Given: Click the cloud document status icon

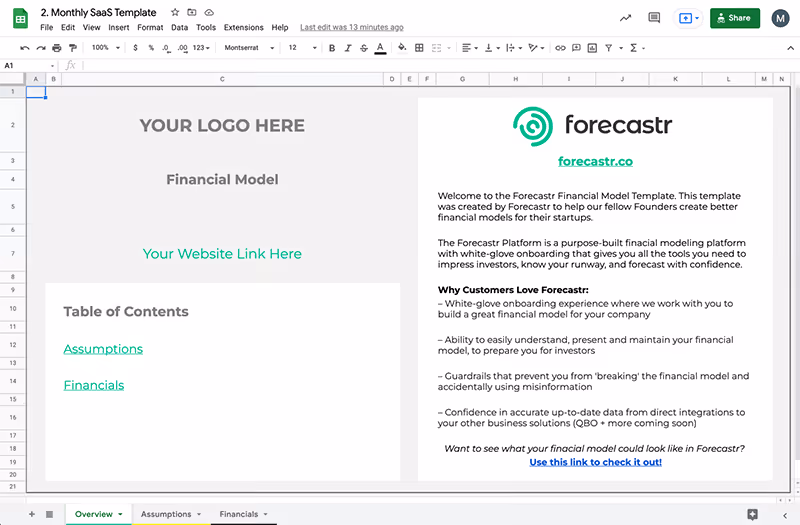Looking at the screenshot, I should (209, 12).
